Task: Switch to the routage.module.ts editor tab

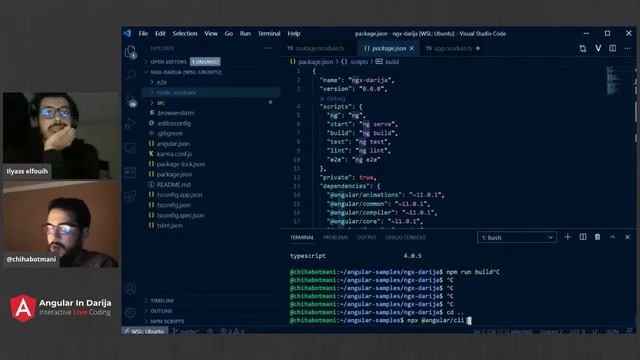Action: (x=319, y=49)
